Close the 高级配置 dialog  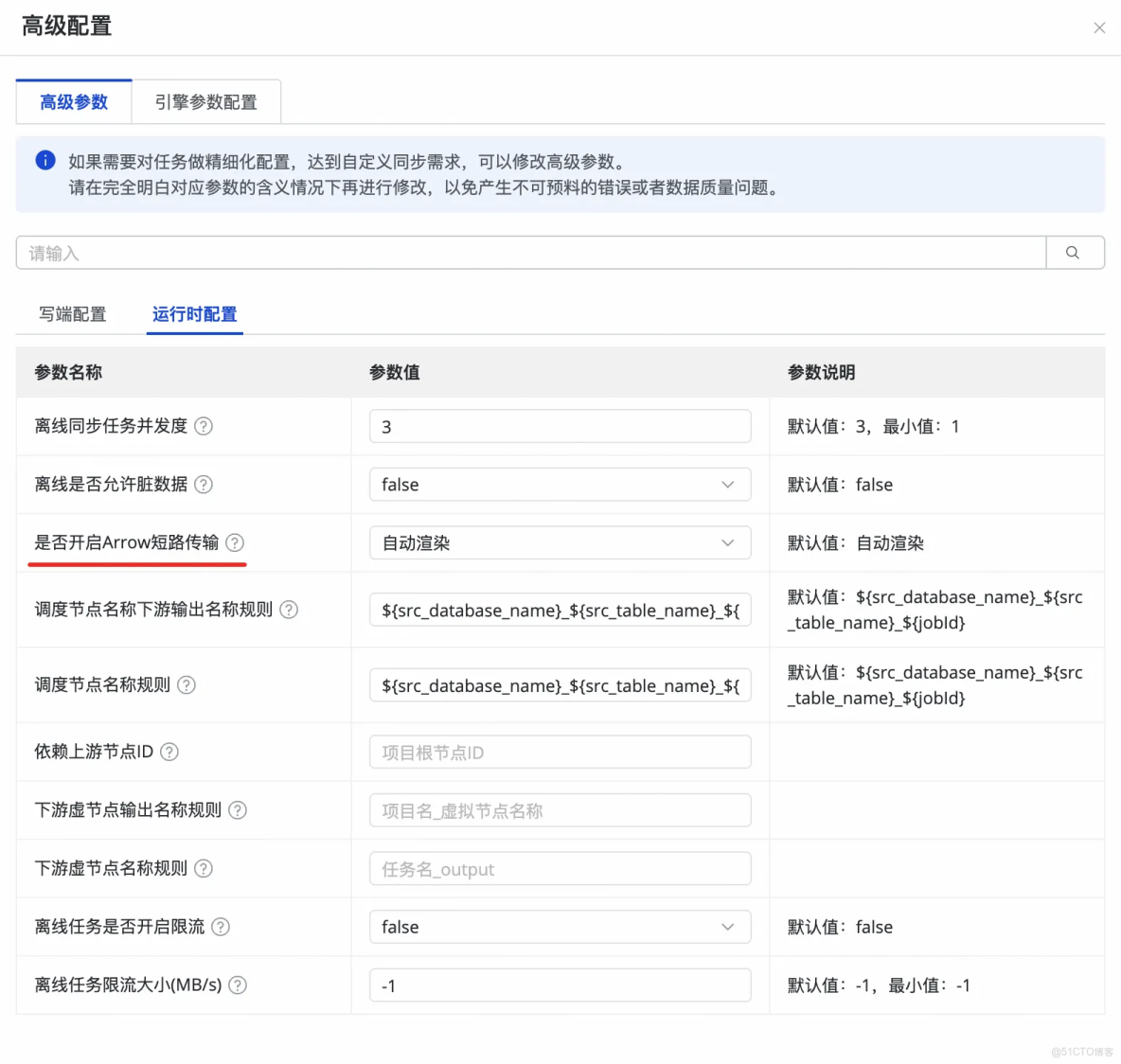click(1099, 27)
